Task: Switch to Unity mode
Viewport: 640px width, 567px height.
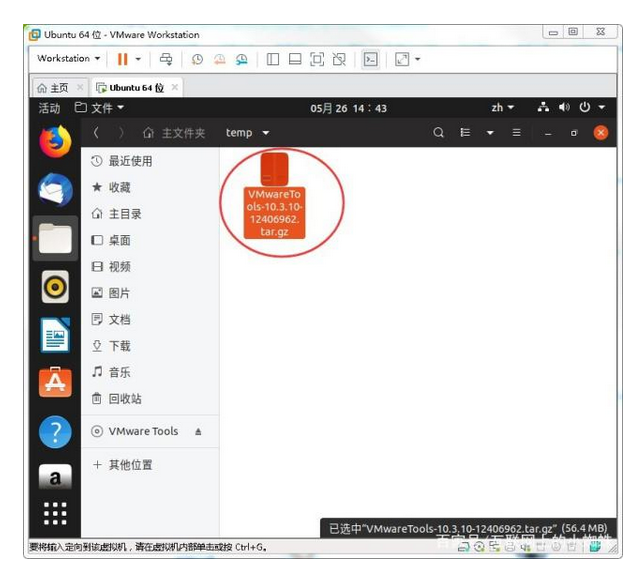Action: (339, 59)
